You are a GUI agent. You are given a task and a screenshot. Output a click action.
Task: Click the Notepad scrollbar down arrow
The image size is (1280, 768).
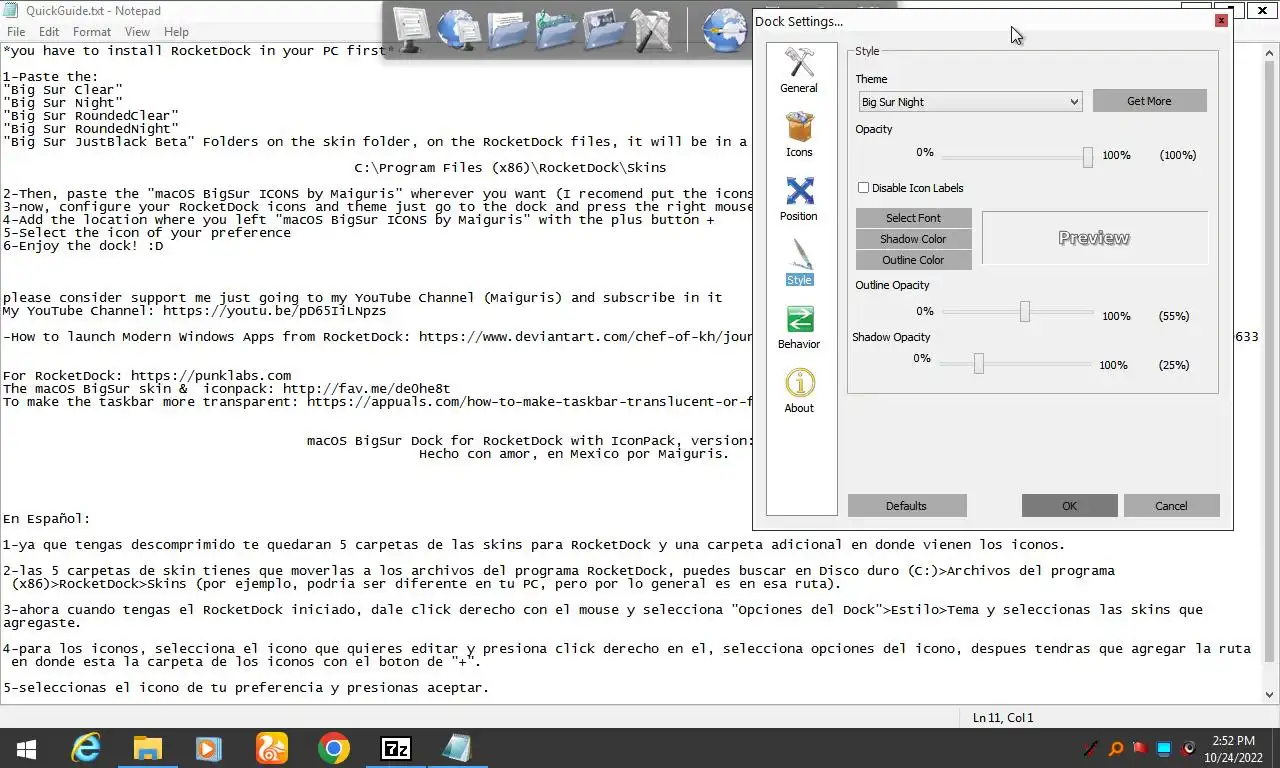[x=1270, y=695]
